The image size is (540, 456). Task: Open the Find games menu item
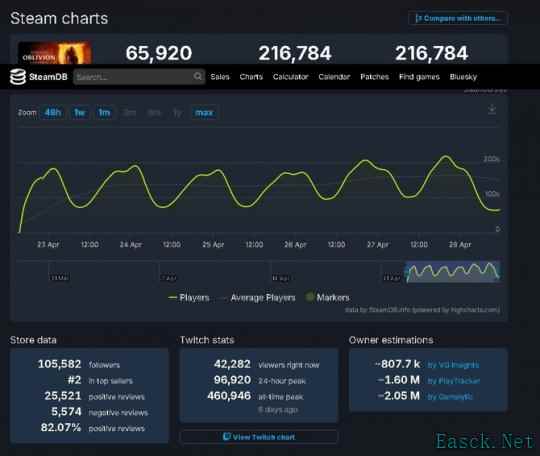(x=419, y=77)
